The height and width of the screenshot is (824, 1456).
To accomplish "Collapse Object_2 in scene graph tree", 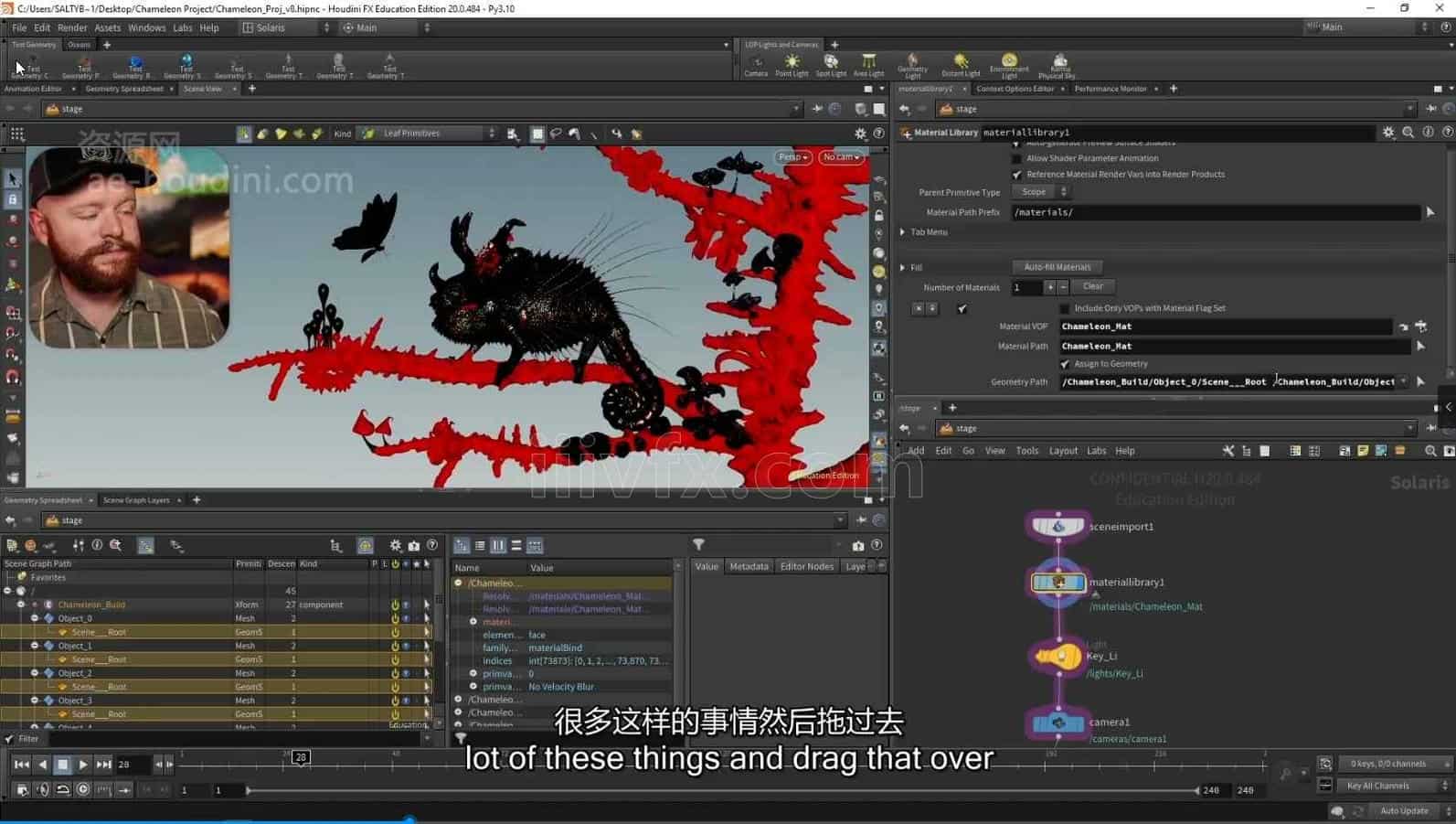I will (x=35, y=673).
